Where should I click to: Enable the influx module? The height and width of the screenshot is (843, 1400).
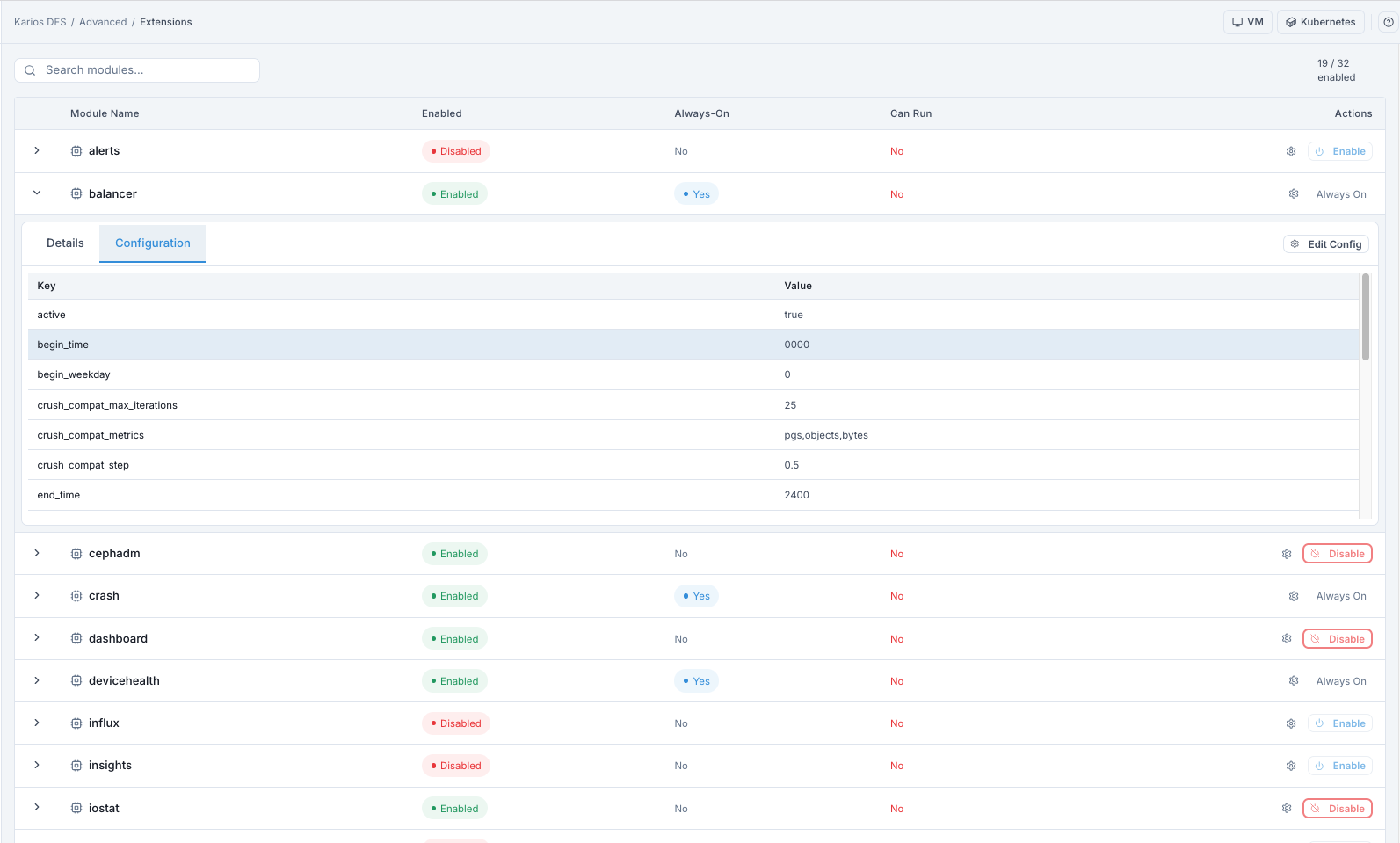tap(1340, 723)
